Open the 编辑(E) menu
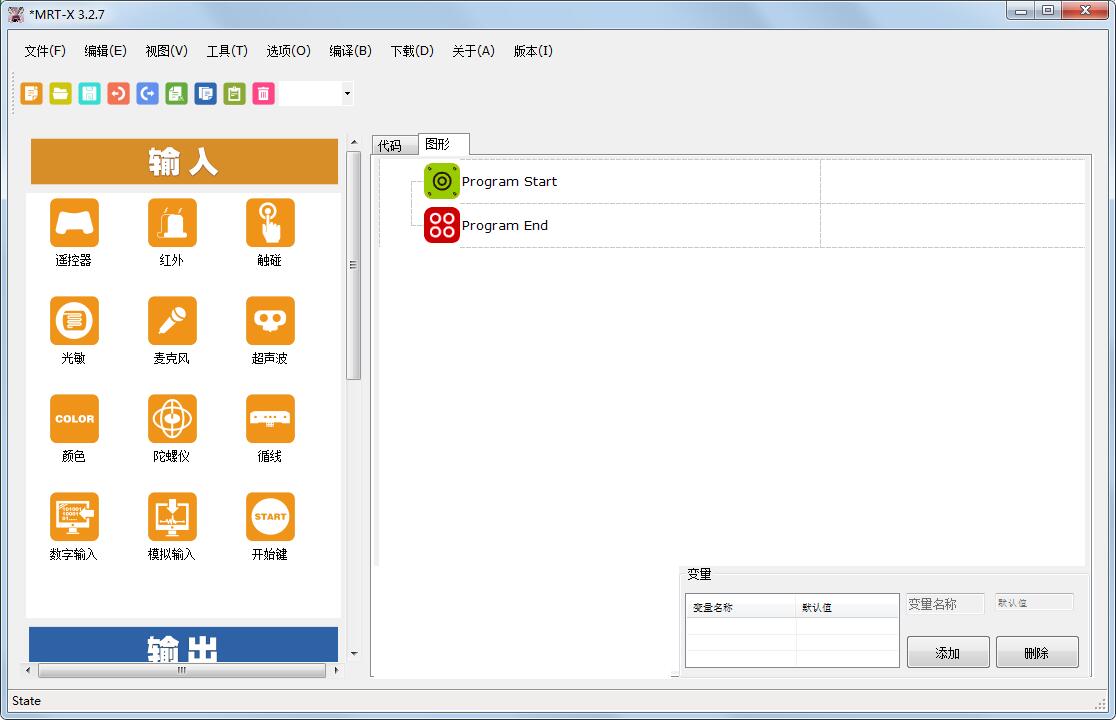Viewport: 1116px width, 720px height. point(105,51)
